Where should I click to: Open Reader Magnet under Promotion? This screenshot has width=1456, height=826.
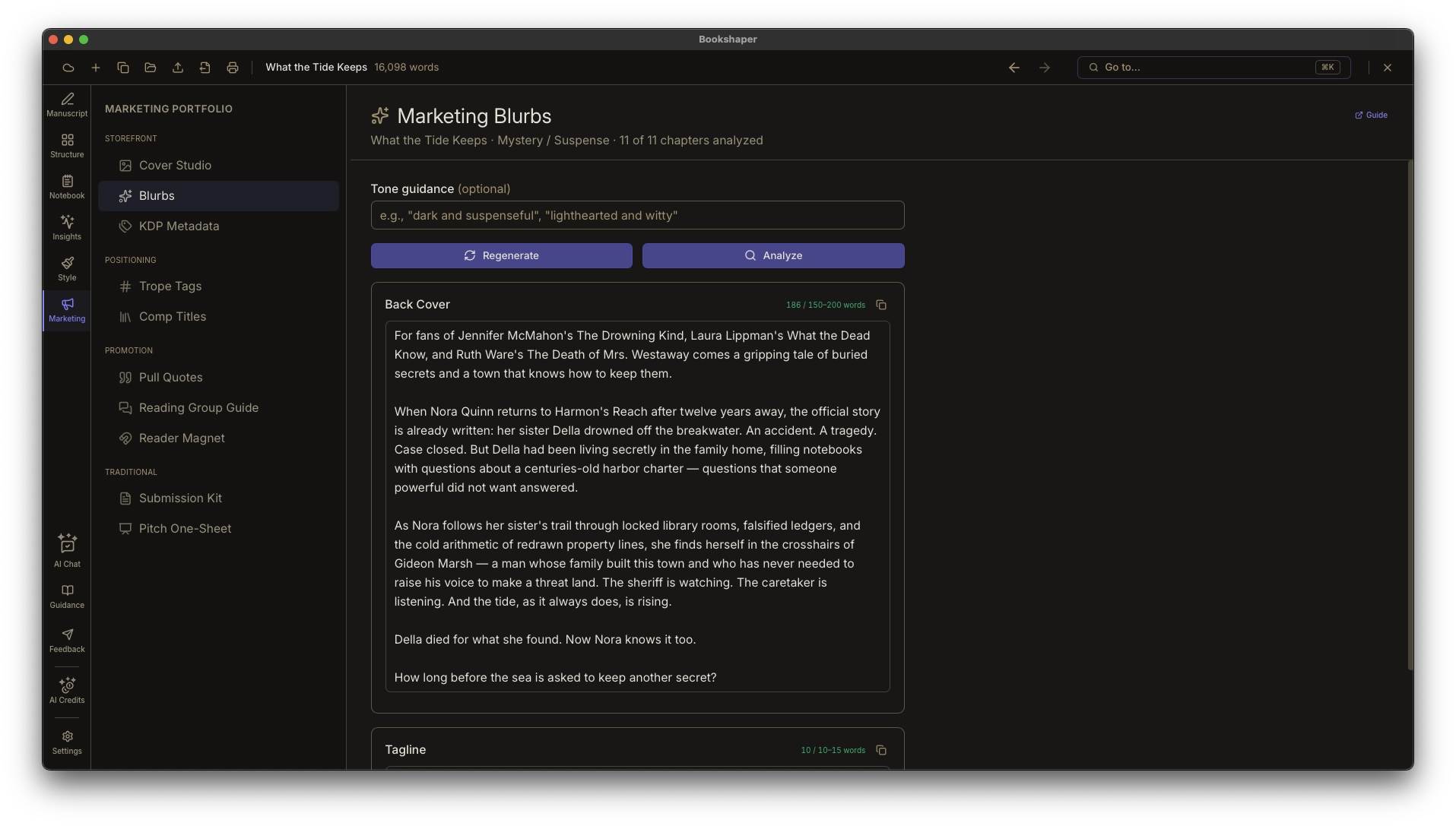click(x=218, y=438)
